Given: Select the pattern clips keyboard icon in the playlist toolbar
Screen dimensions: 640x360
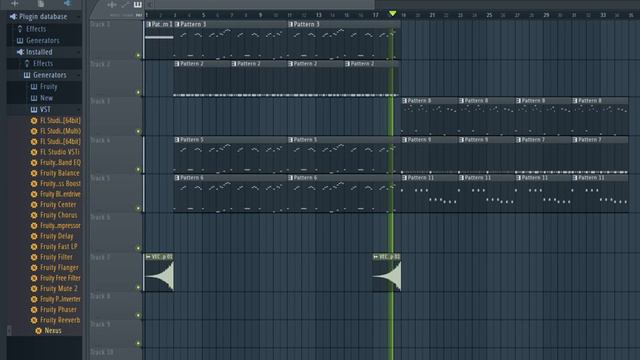Looking at the screenshot, I should (x=138, y=4).
